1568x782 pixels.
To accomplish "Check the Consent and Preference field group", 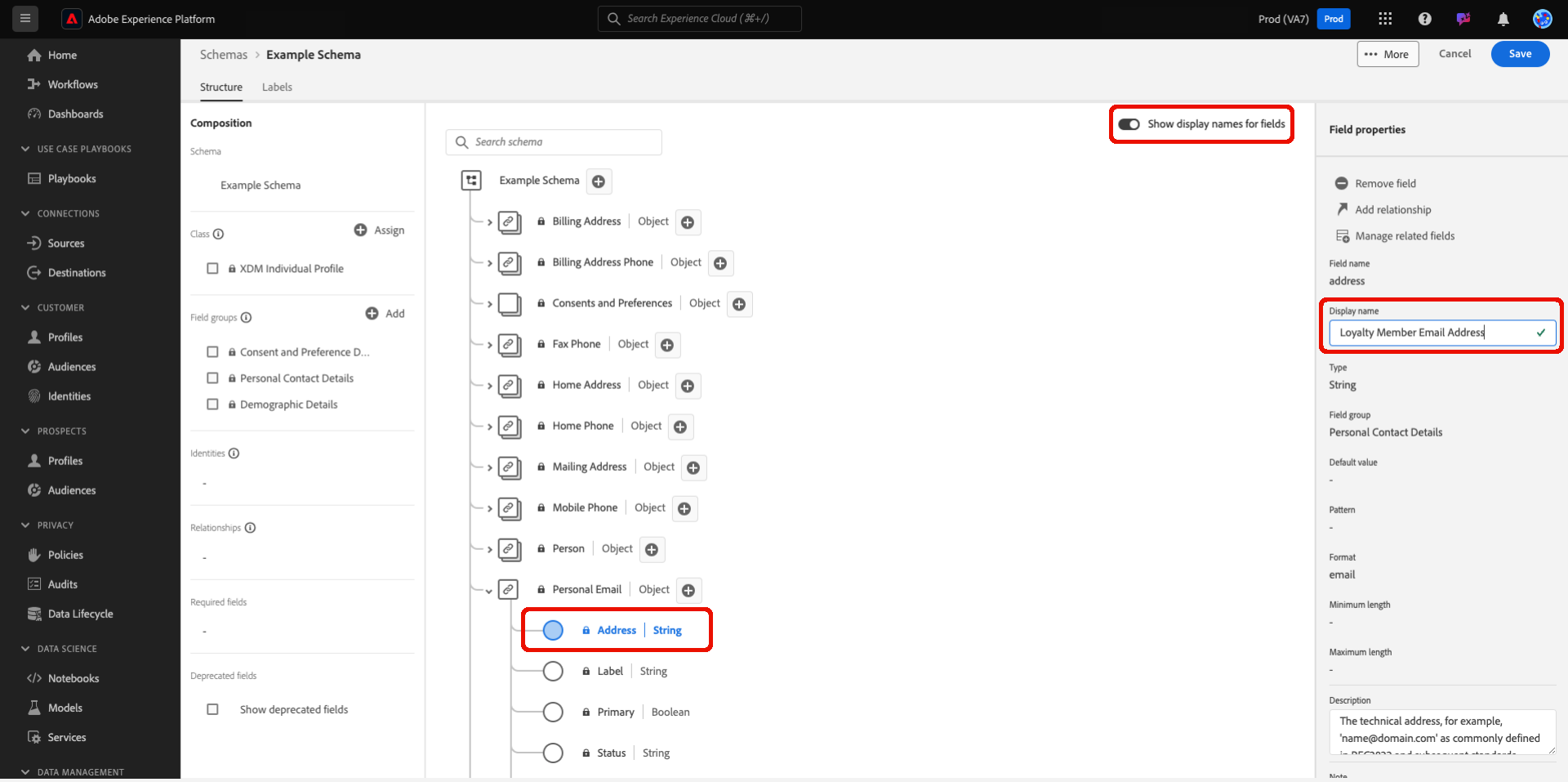I will pos(212,351).
